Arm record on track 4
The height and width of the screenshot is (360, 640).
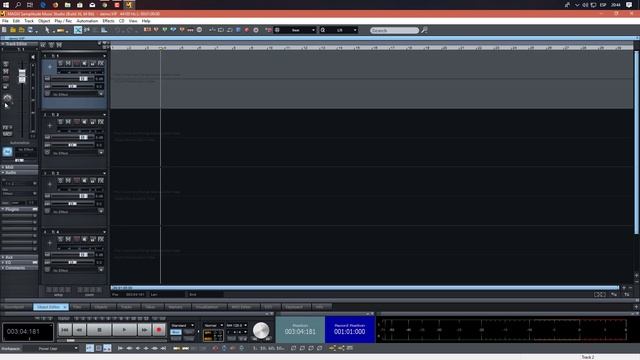coord(76,239)
